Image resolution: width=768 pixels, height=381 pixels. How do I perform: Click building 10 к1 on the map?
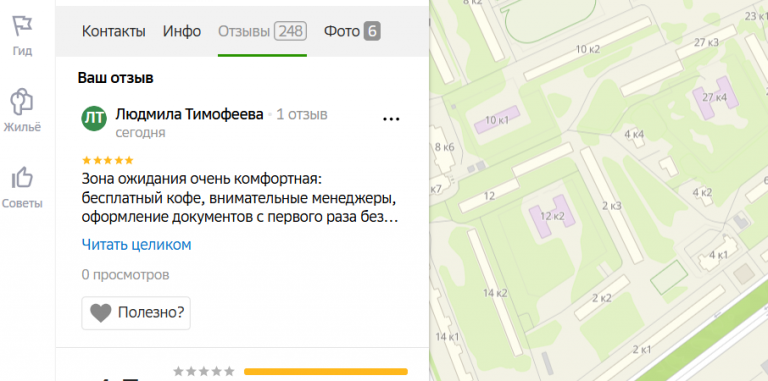497,119
